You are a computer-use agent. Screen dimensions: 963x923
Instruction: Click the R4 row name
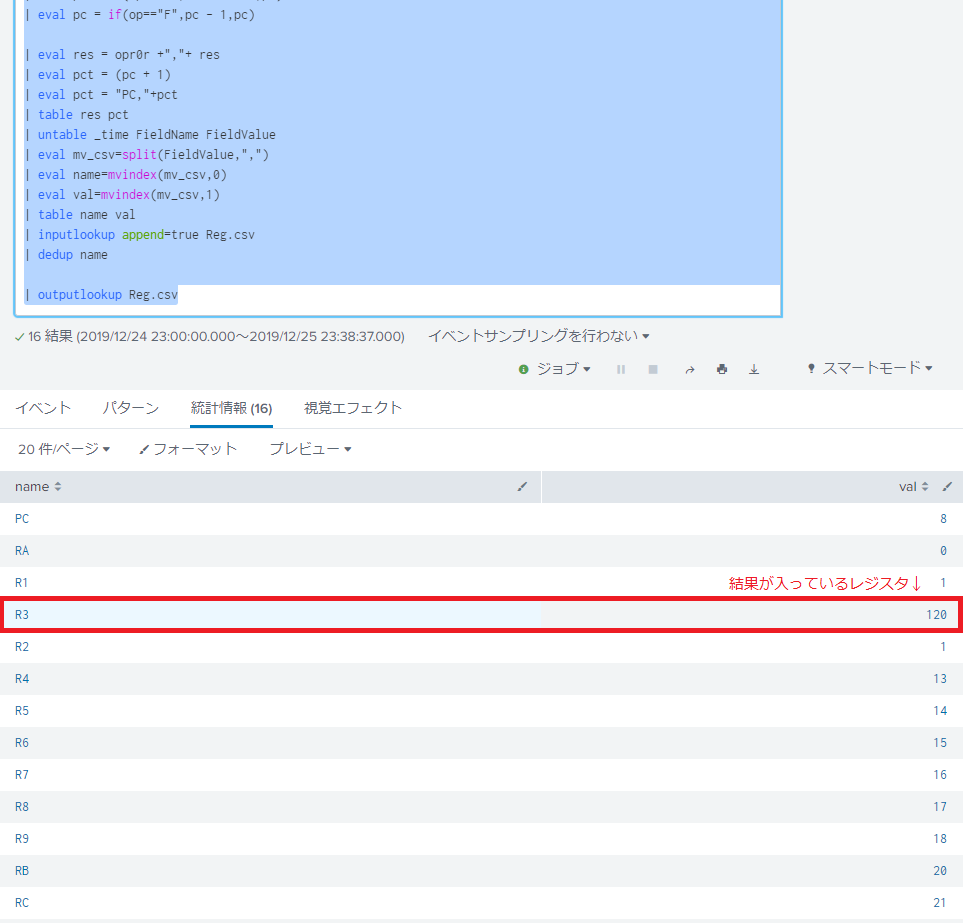point(22,679)
